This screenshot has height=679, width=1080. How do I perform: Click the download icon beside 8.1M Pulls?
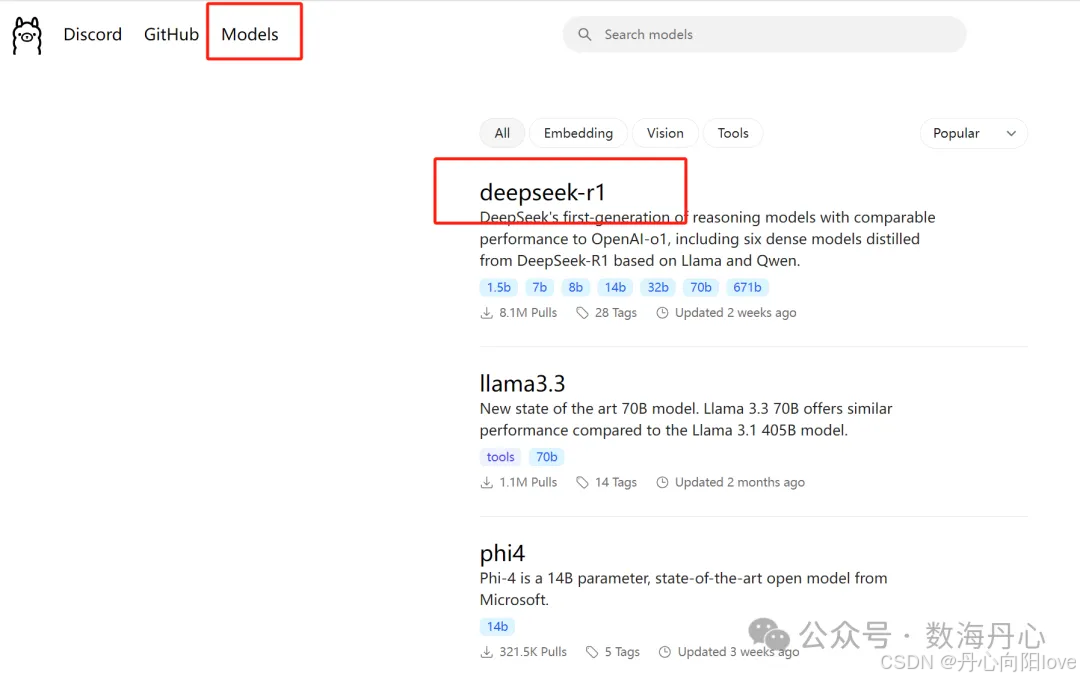(486, 313)
